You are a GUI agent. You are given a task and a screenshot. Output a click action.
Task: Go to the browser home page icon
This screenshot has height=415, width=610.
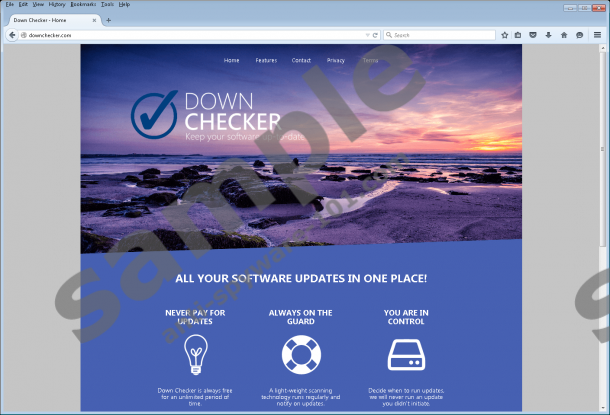564,34
